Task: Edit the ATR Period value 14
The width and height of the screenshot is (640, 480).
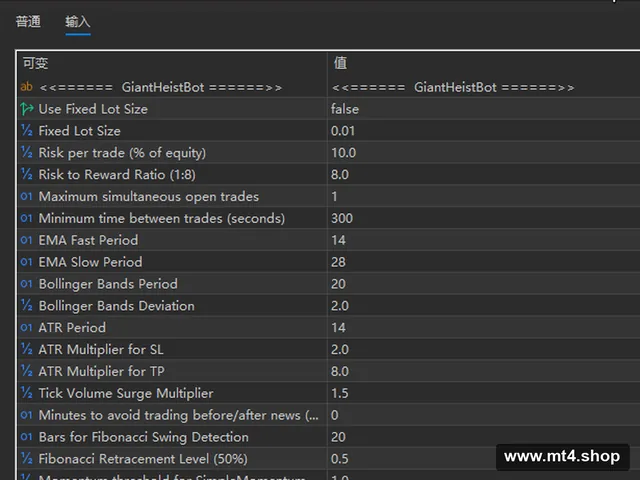Action: point(338,327)
